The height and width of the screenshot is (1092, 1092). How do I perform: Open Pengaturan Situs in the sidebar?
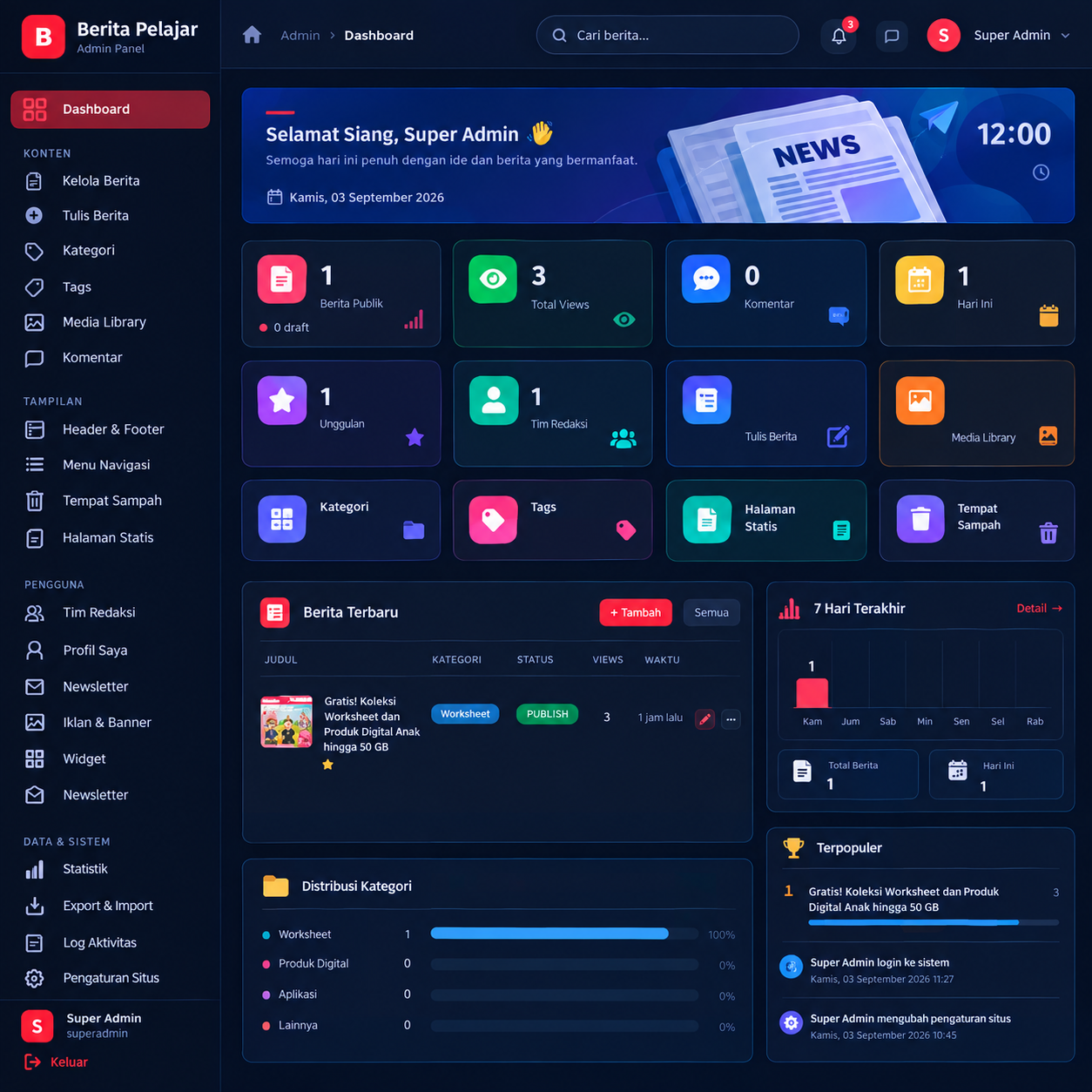pyautogui.click(x=110, y=978)
